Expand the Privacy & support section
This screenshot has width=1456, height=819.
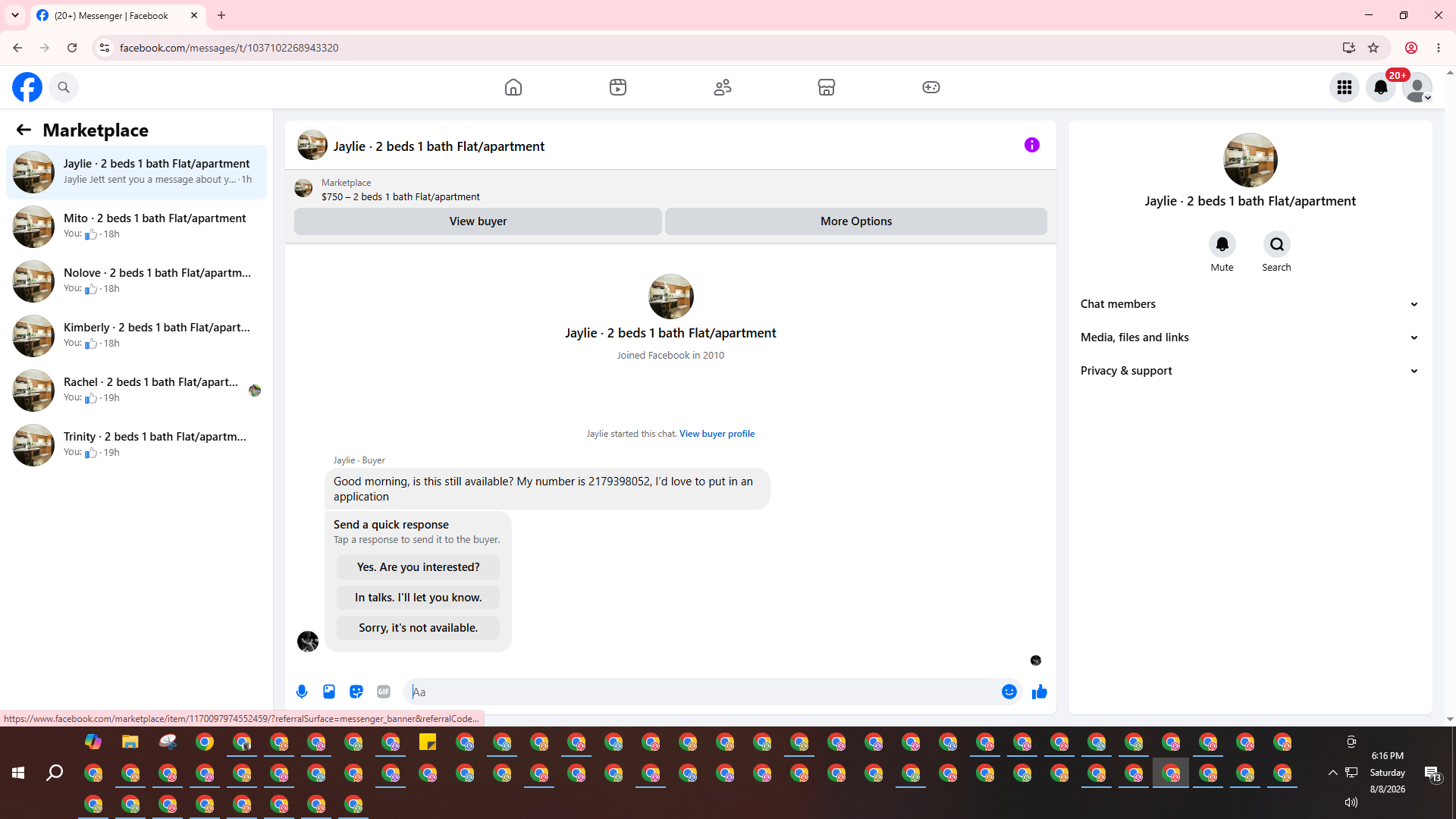pos(1250,371)
